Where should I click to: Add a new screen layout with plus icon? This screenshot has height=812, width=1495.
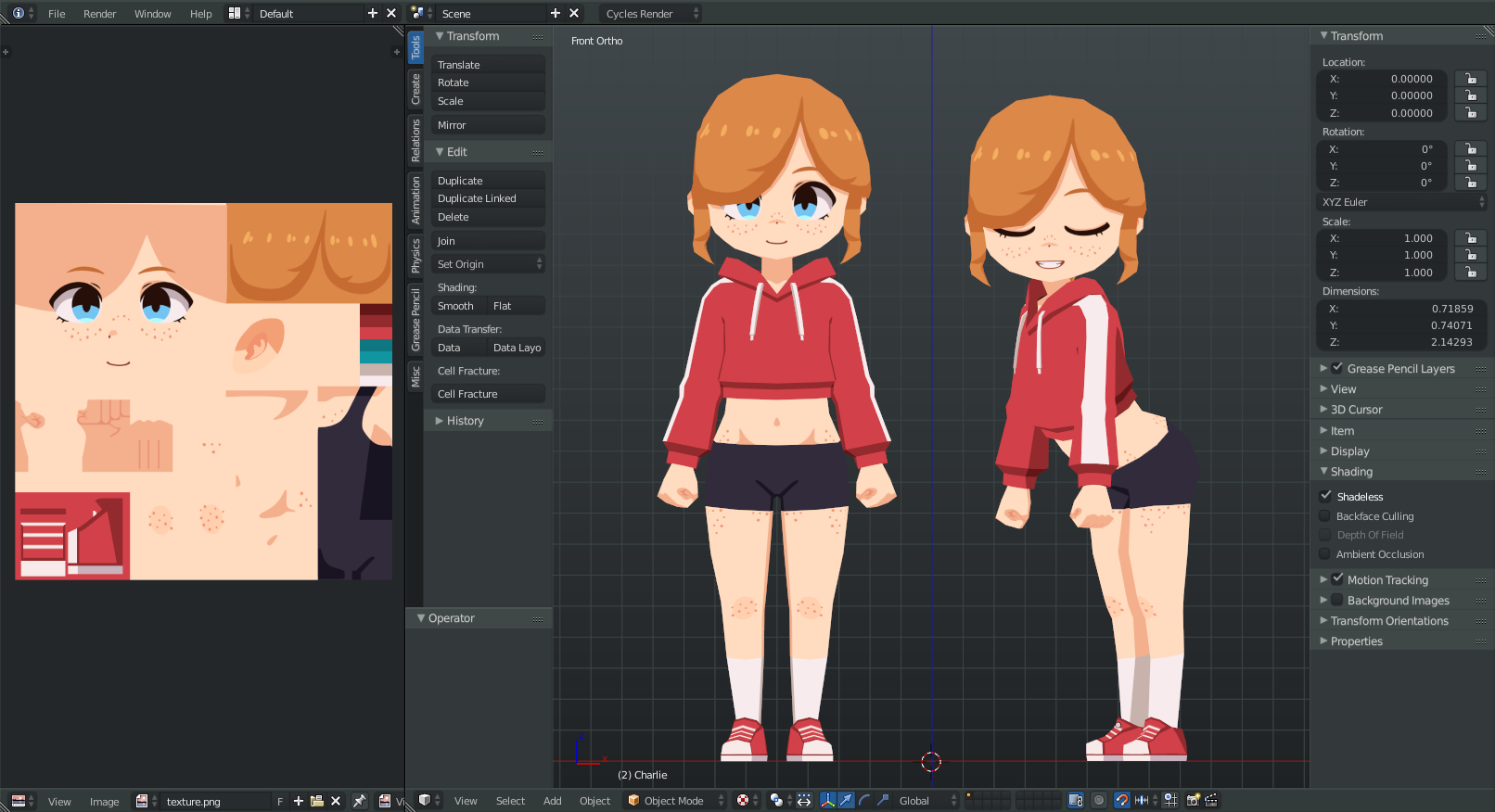tap(373, 13)
